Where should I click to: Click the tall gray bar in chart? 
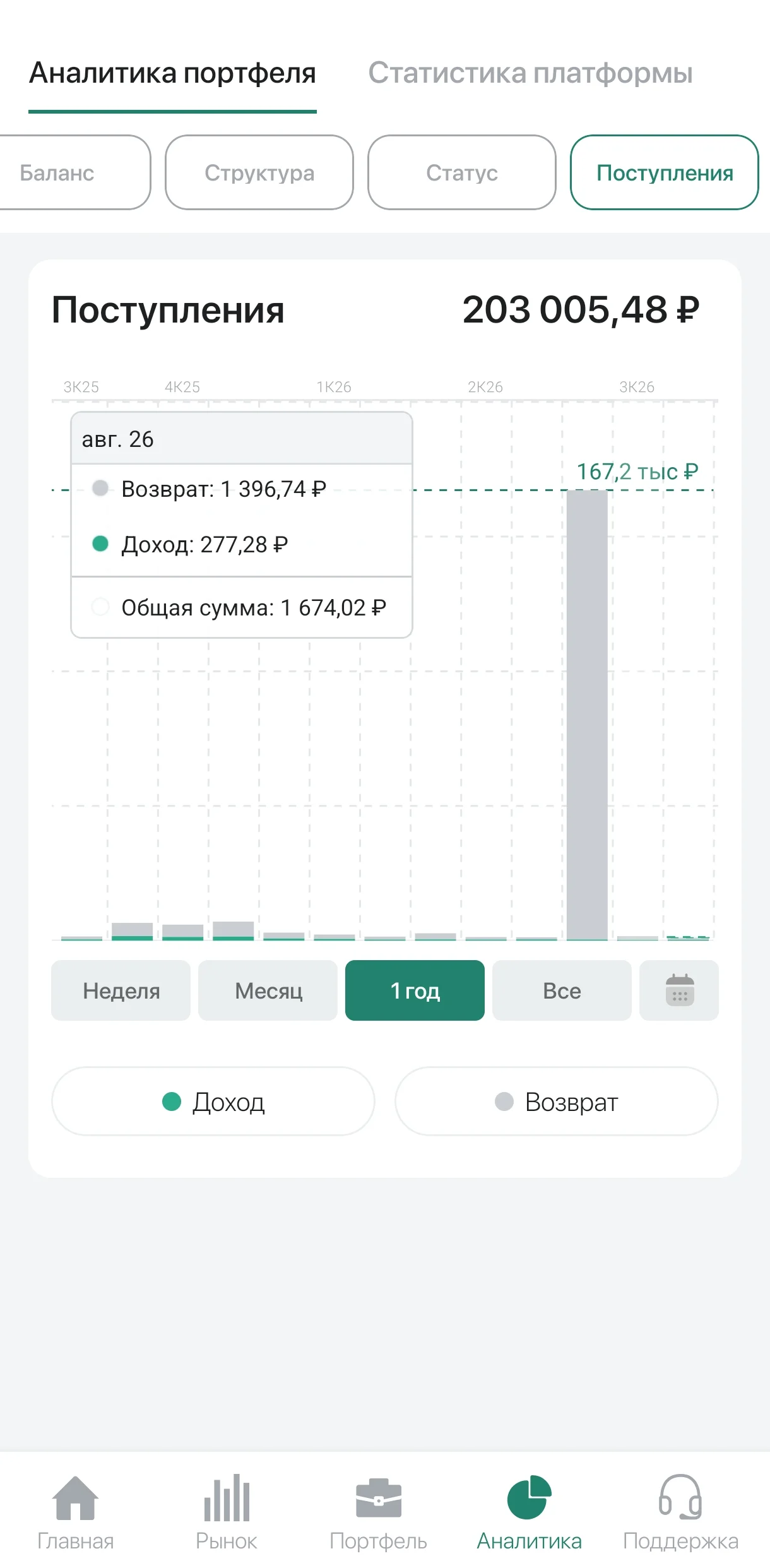pyautogui.click(x=587, y=715)
